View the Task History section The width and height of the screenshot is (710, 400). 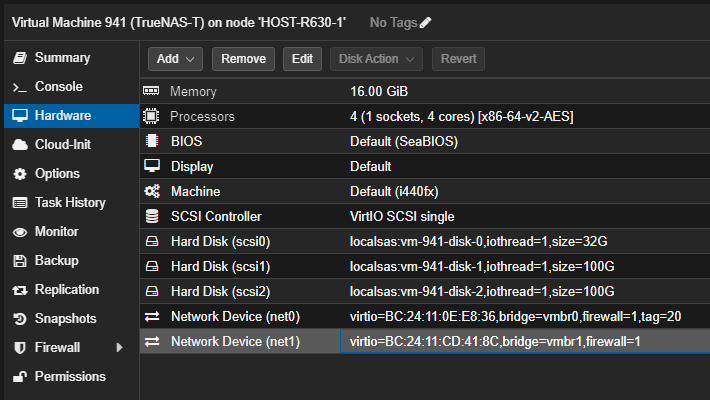[72, 202]
